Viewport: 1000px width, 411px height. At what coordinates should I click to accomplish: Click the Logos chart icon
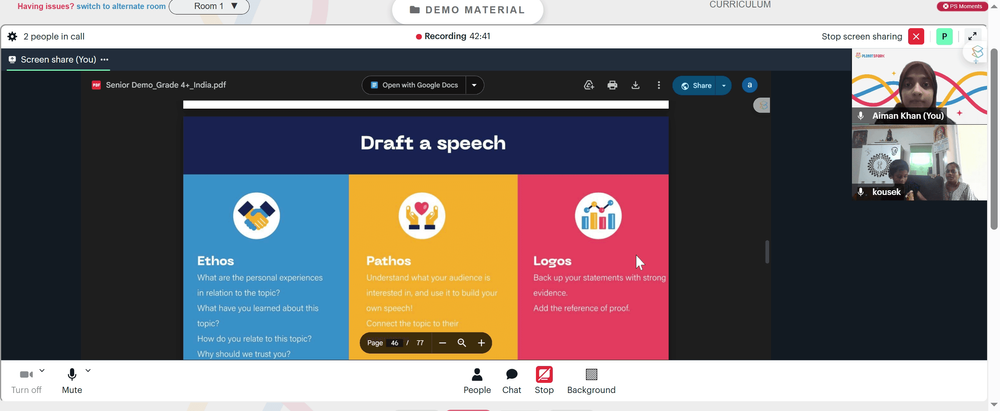598,216
